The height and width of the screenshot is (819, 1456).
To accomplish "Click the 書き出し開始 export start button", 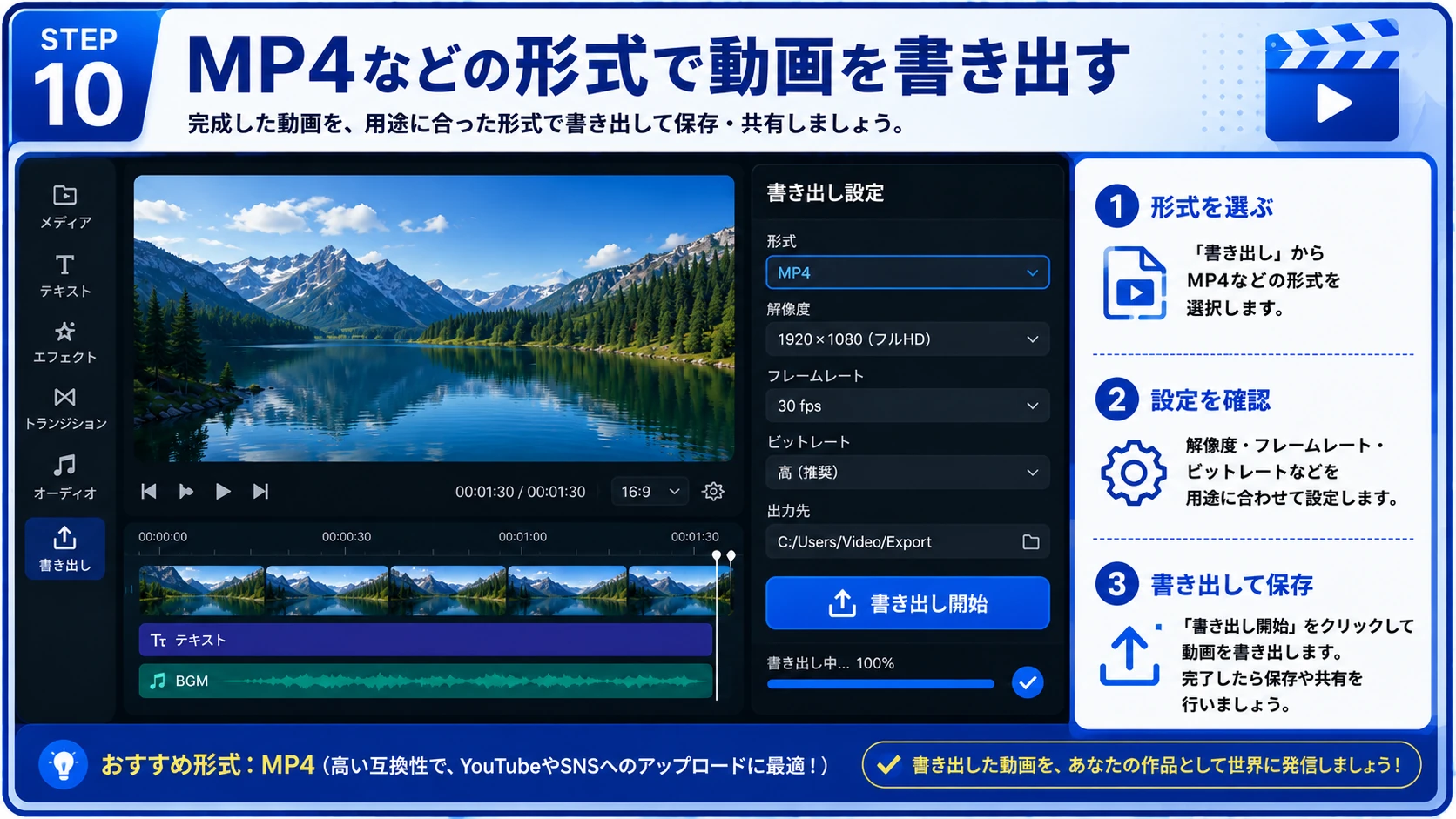I will [907, 603].
